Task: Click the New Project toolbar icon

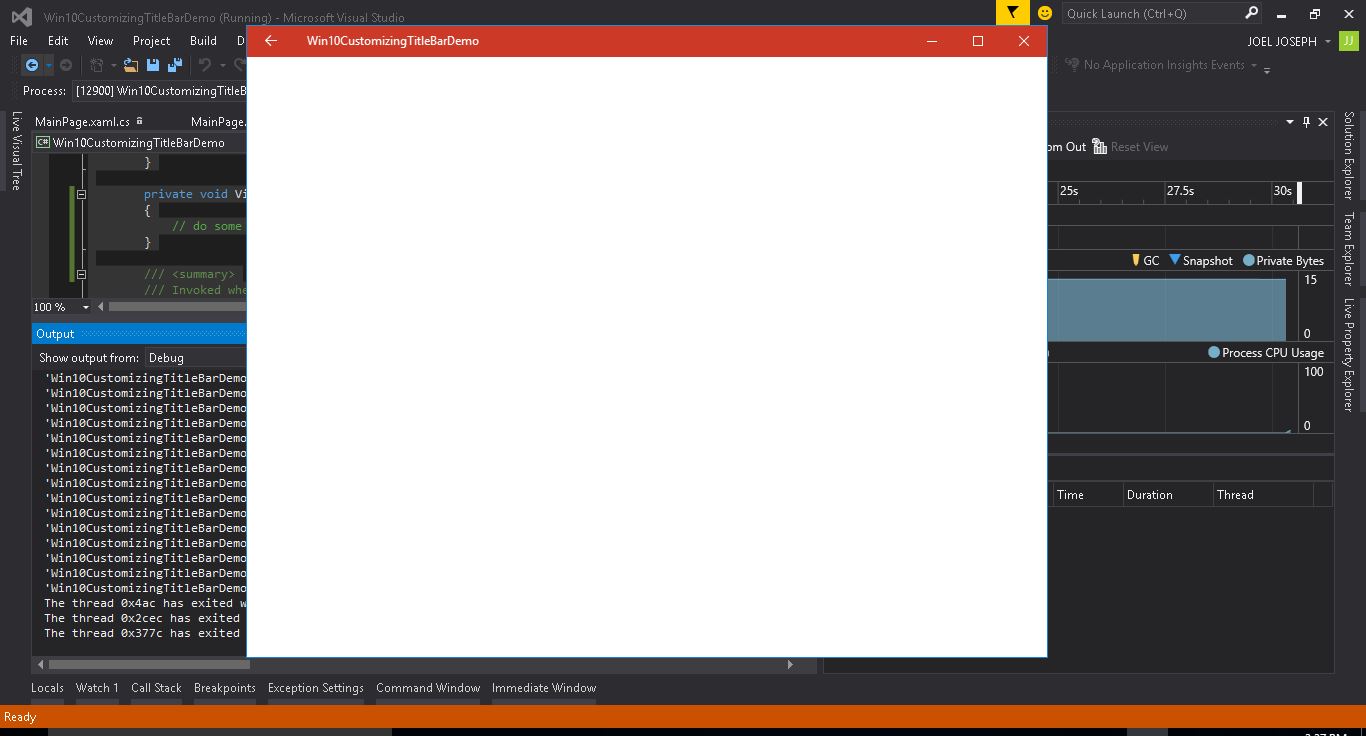Action: [97, 65]
